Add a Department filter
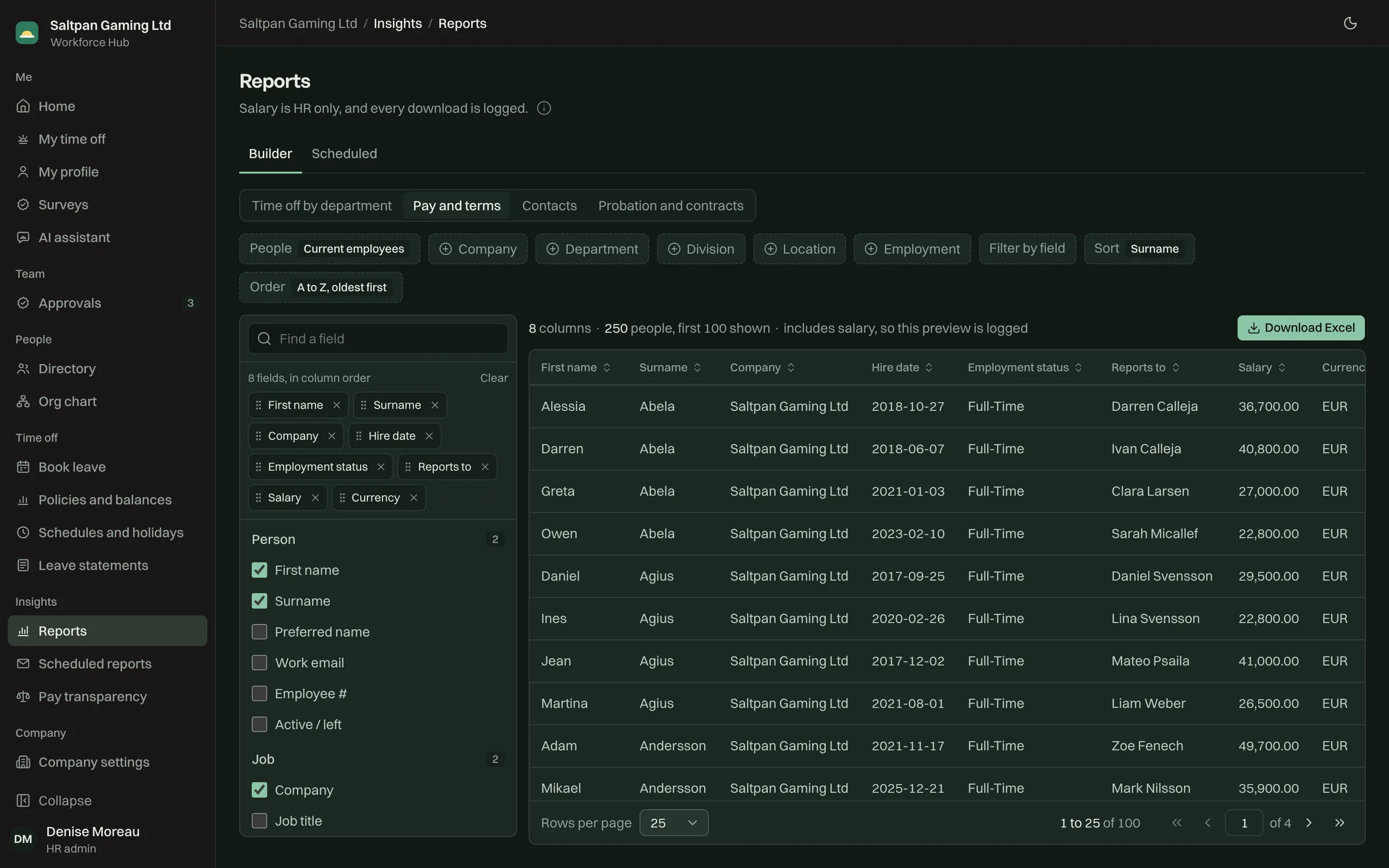1389x868 pixels. pos(591,249)
